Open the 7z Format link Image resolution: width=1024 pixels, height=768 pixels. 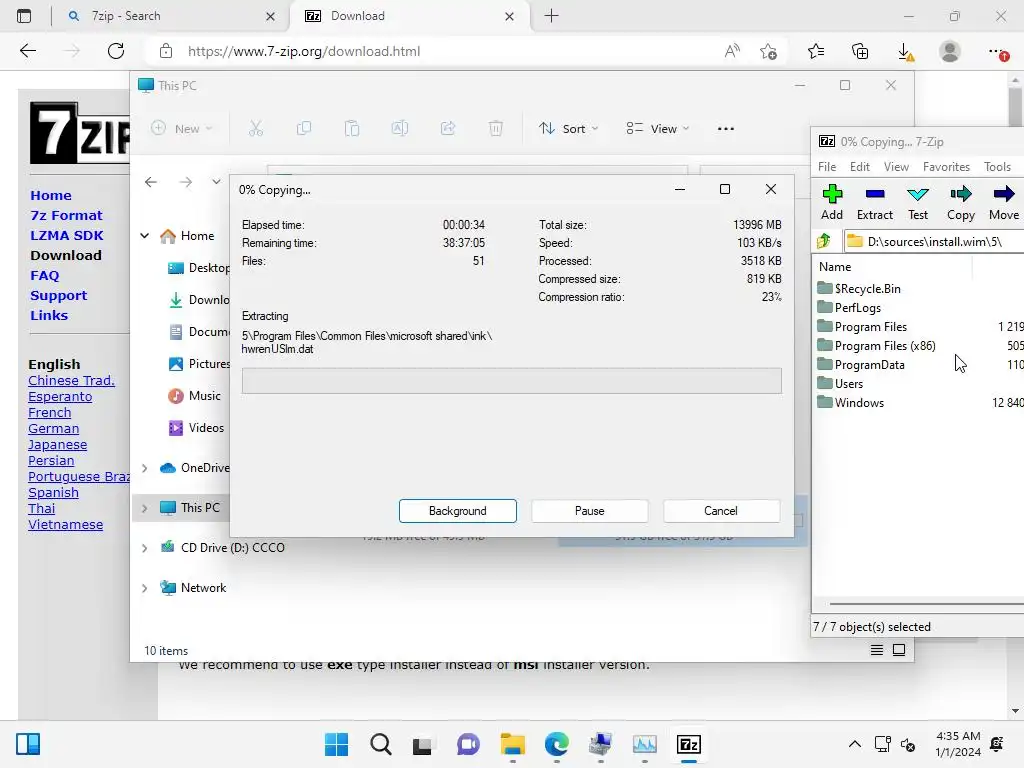tap(67, 216)
